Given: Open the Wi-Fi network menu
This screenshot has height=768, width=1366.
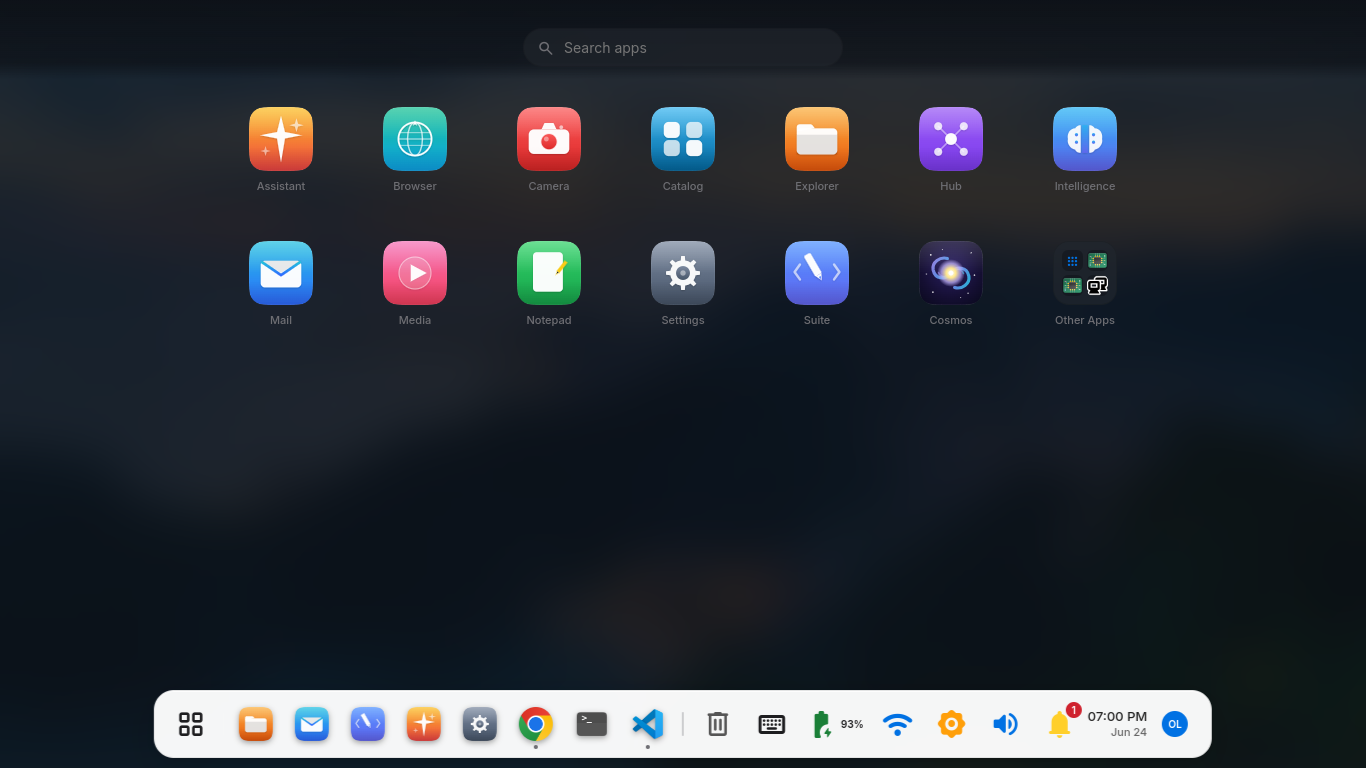Looking at the screenshot, I should 898,724.
